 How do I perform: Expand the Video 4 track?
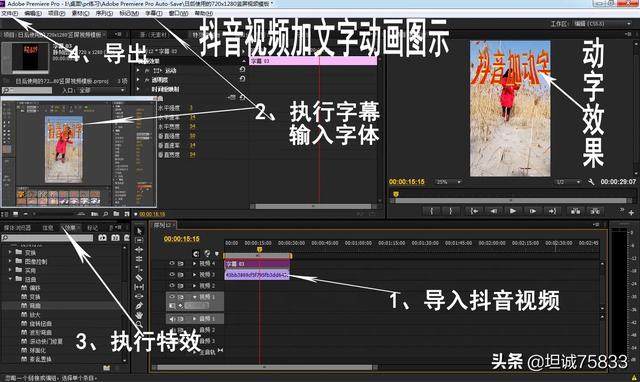pos(195,264)
